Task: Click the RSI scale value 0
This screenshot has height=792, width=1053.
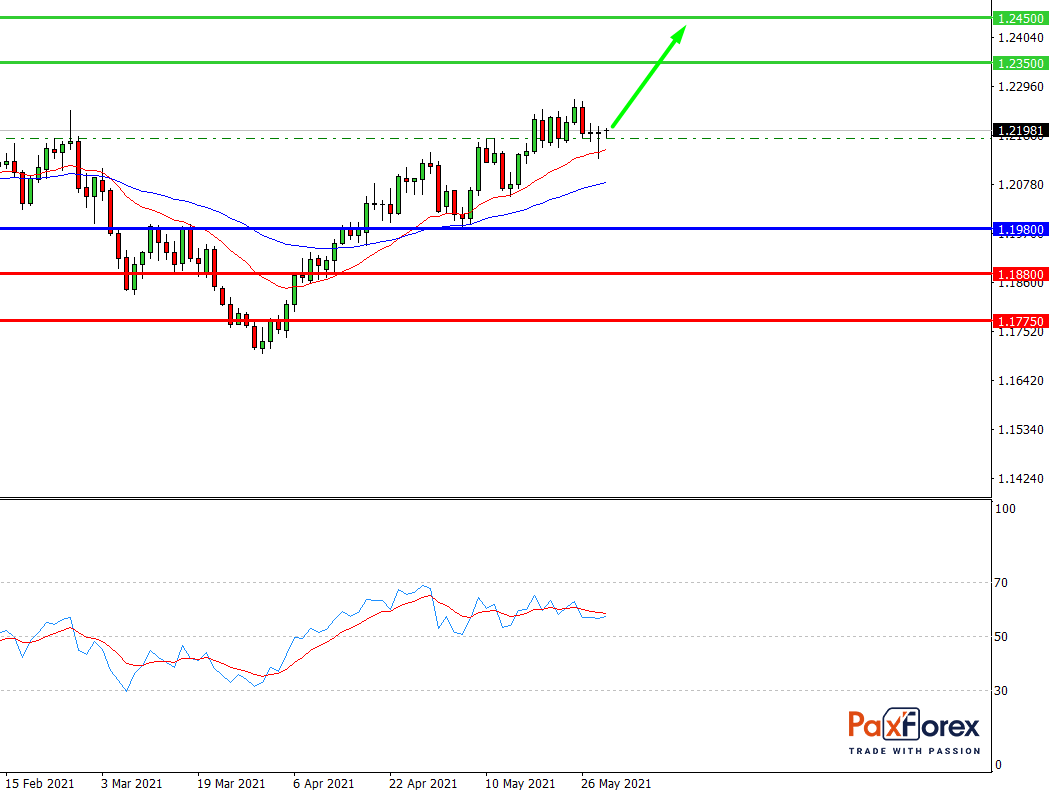Action: (x=999, y=764)
